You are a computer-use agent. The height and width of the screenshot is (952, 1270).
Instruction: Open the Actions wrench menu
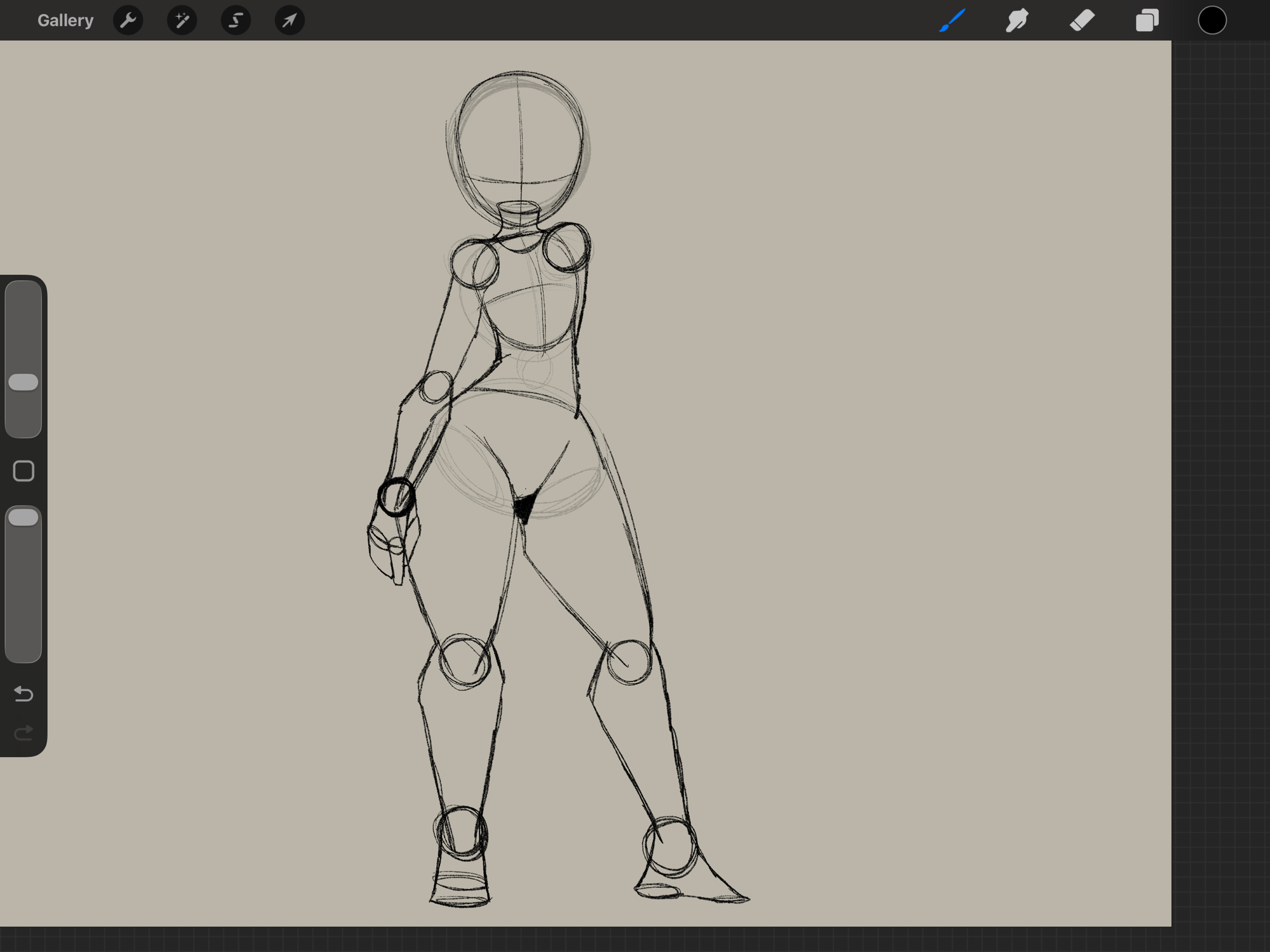[x=128, y=20]
